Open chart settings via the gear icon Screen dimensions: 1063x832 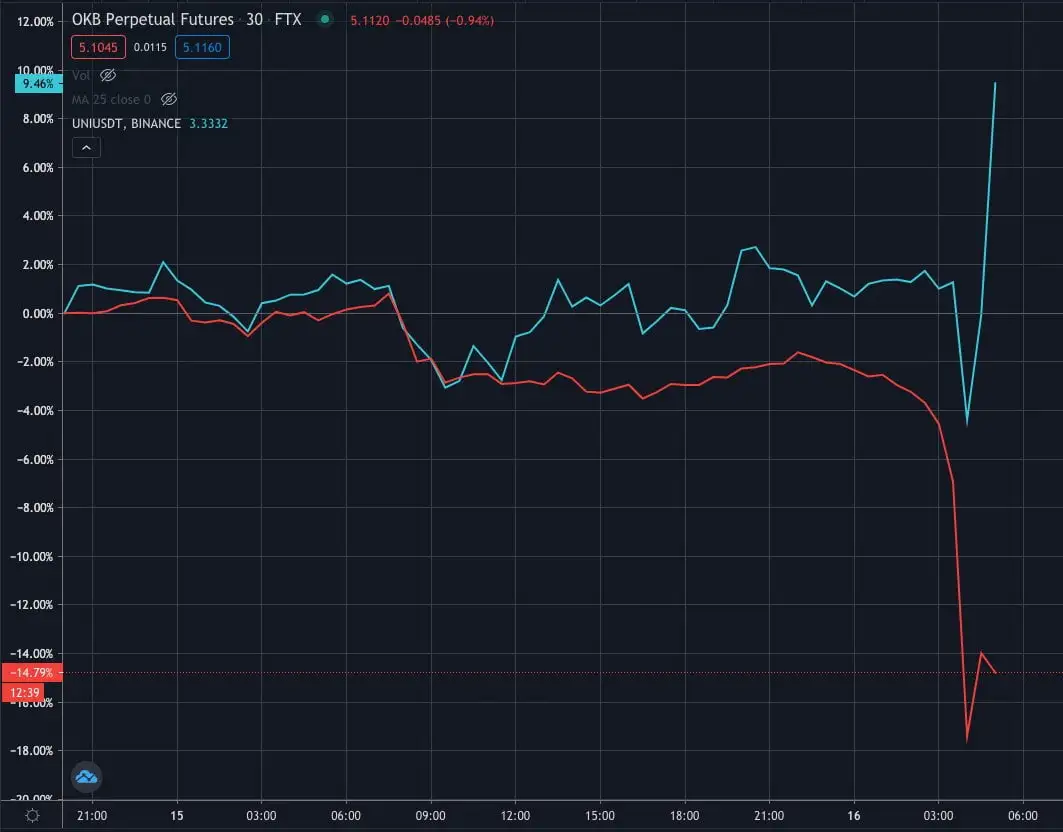[x=32, y=816]
